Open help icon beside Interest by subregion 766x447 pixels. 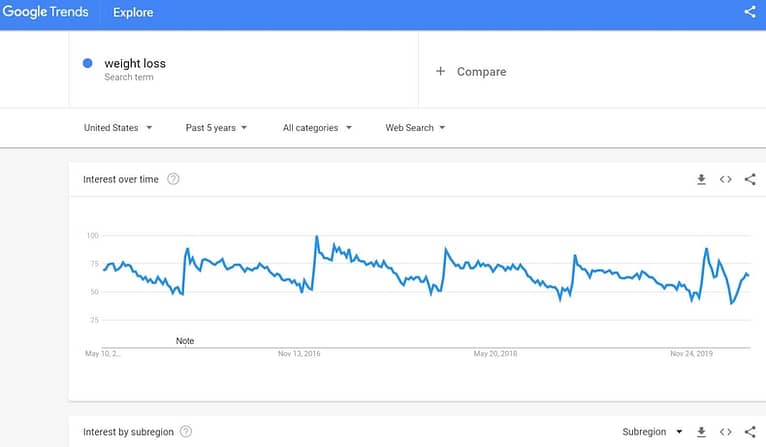(186, 431)
